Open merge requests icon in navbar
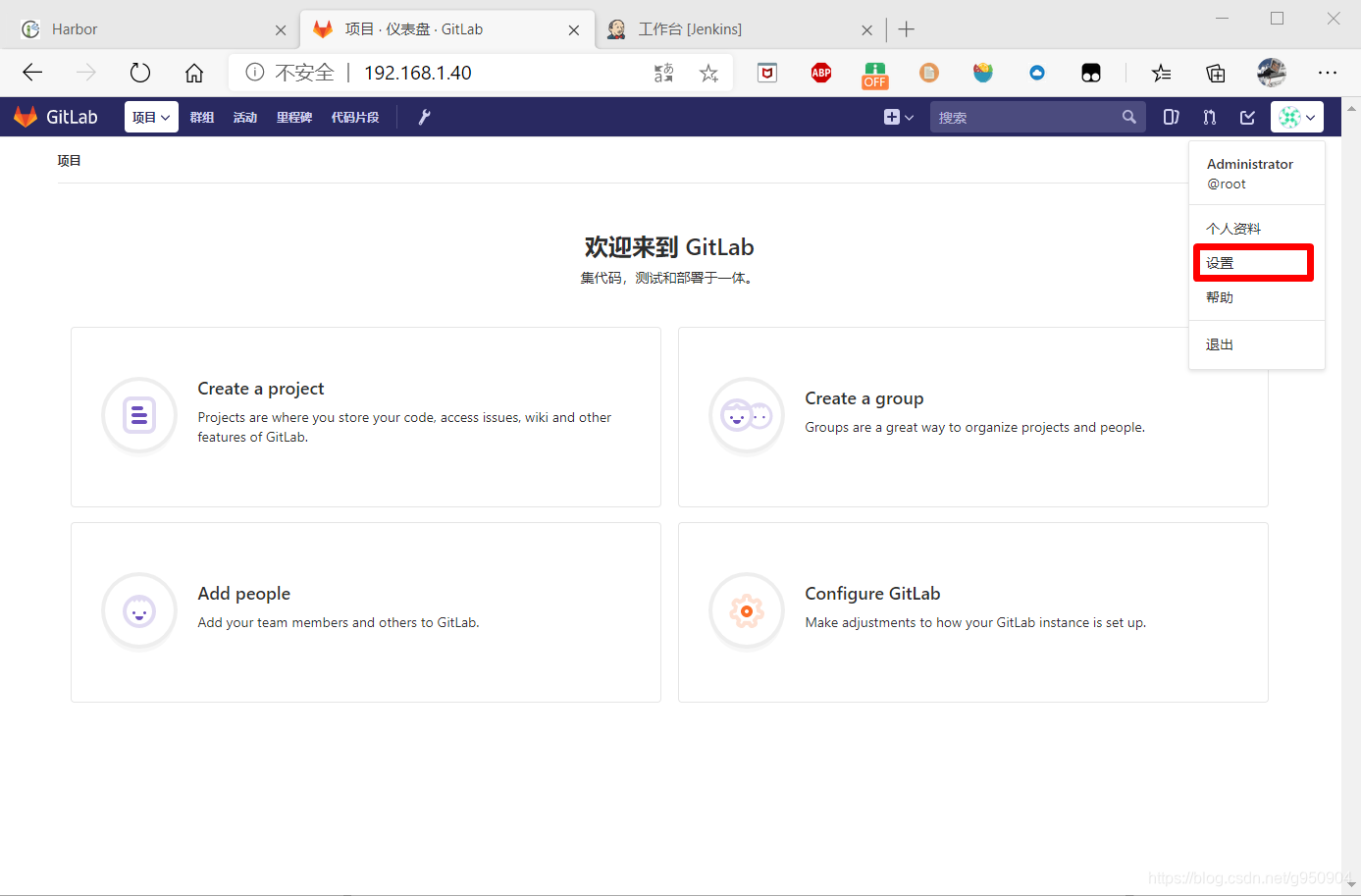The image size is (1361, 896). tap(1209, 117)
